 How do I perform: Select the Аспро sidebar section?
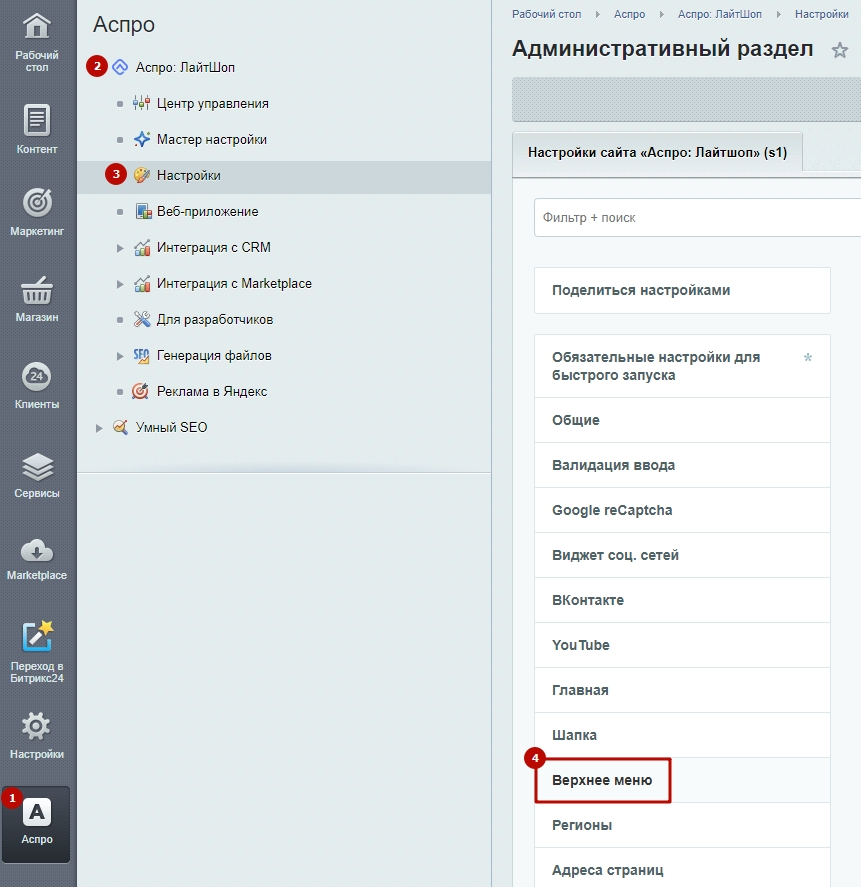[36, 823]
